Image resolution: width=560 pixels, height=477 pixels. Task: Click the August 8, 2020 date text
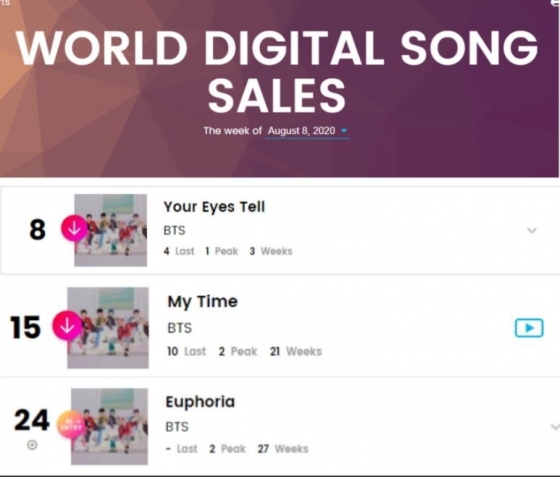point(301,131)
